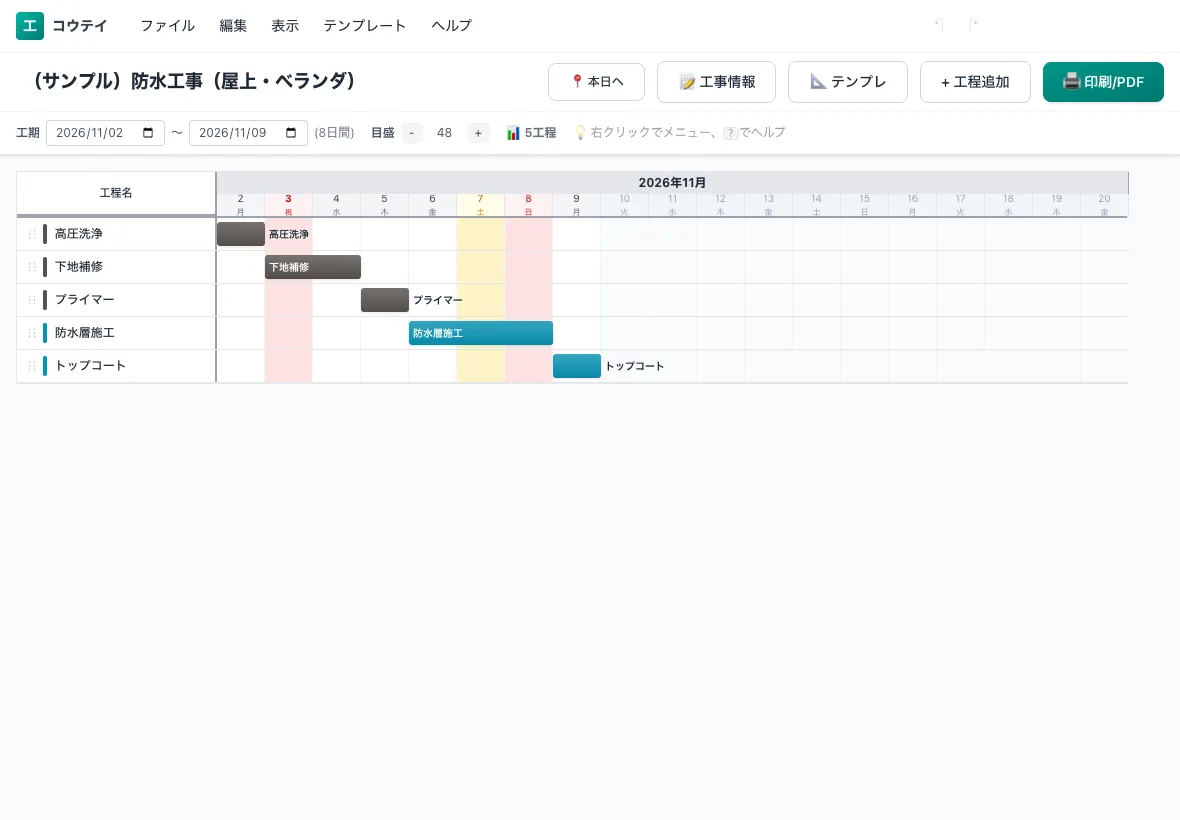Increase scale with plus button
Screen dimensions: 1180x820
coord(478,133)
